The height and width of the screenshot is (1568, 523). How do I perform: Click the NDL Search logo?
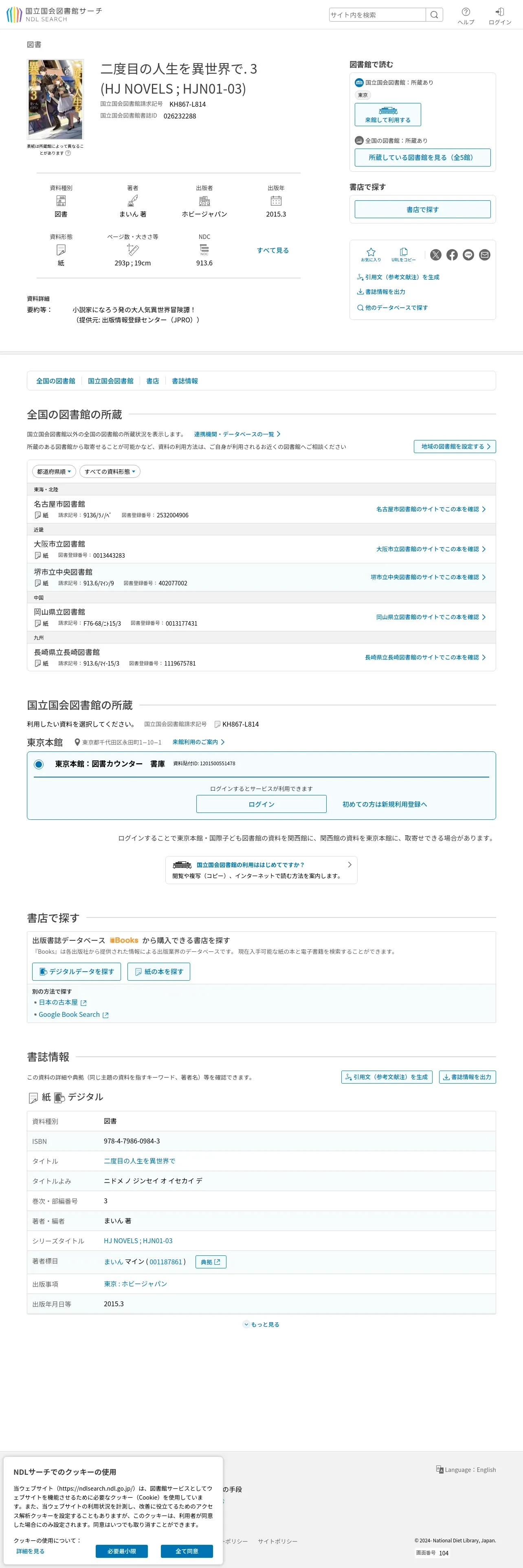pos(54,15)
